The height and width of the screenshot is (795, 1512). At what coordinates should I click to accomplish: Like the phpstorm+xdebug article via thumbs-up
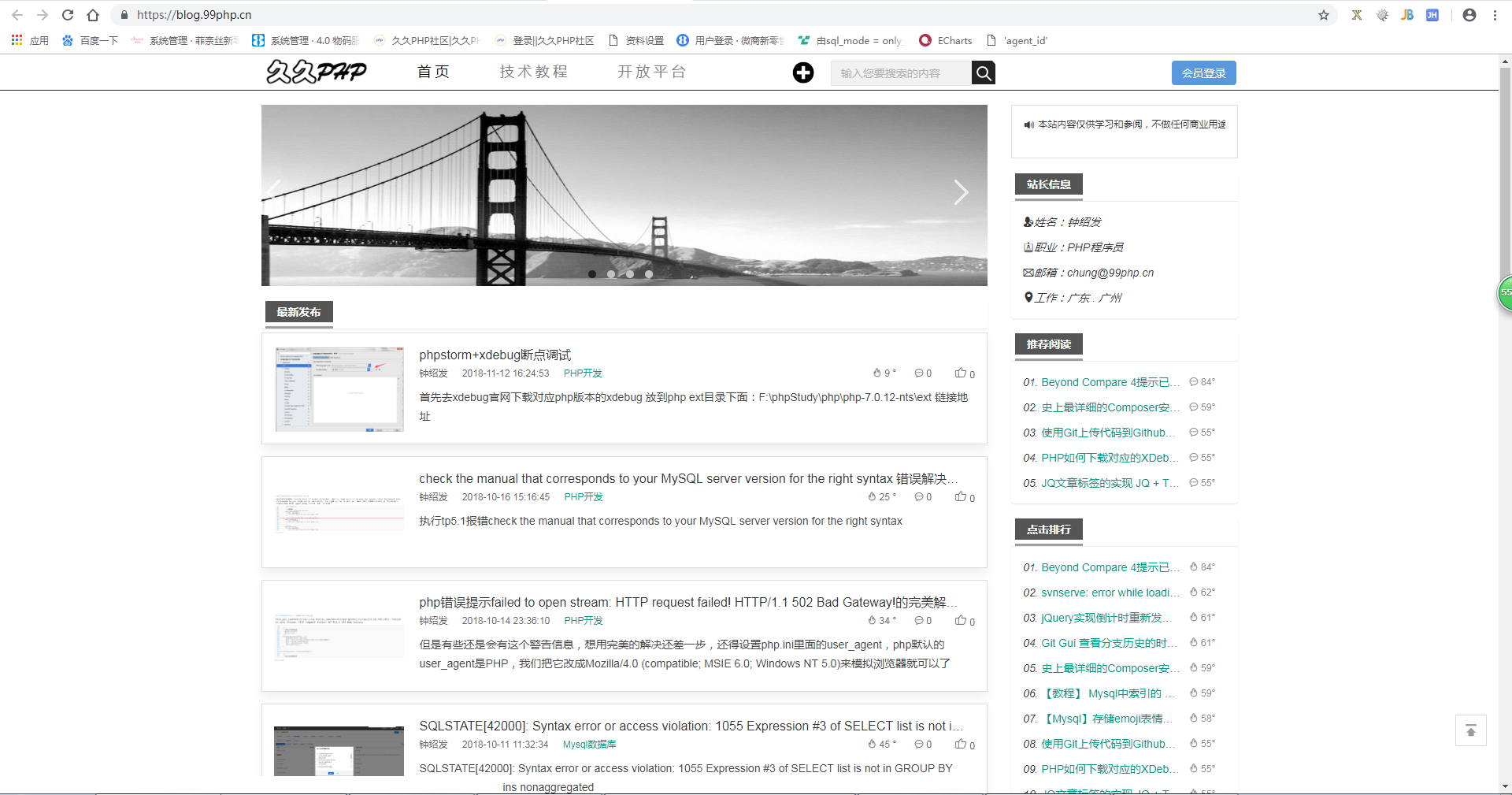point(961,373)
